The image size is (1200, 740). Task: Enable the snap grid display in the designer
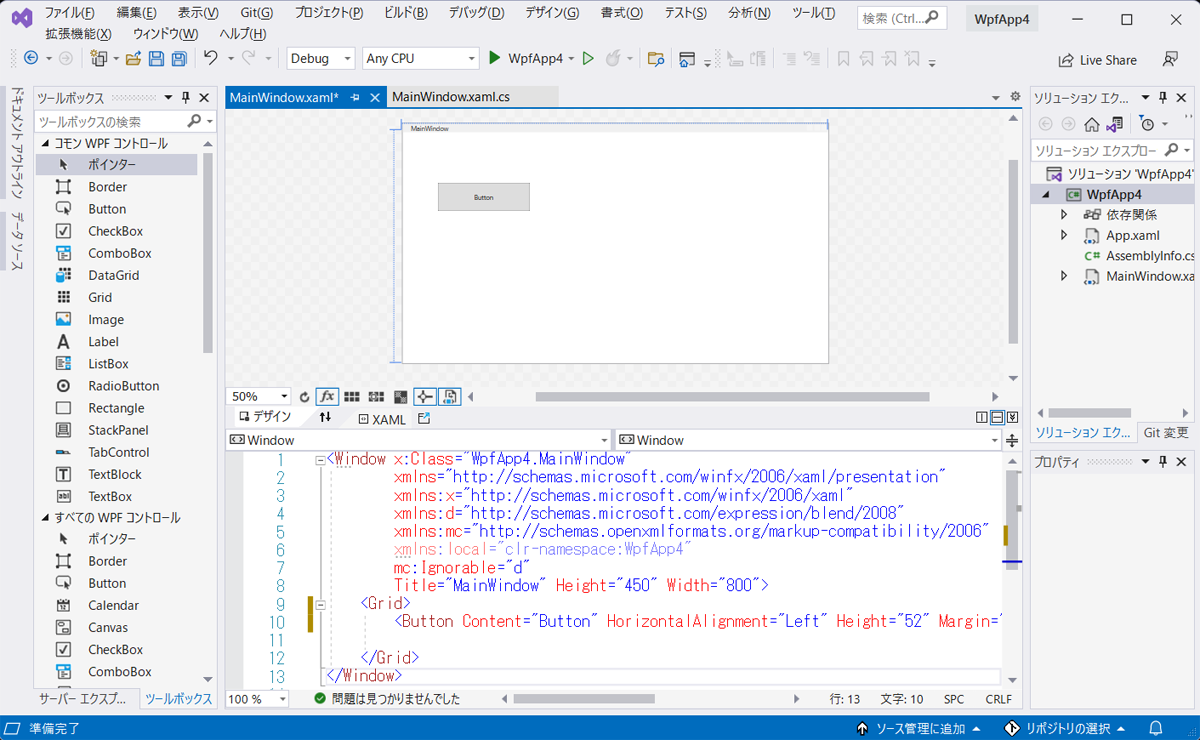click(x=351, y=396)
